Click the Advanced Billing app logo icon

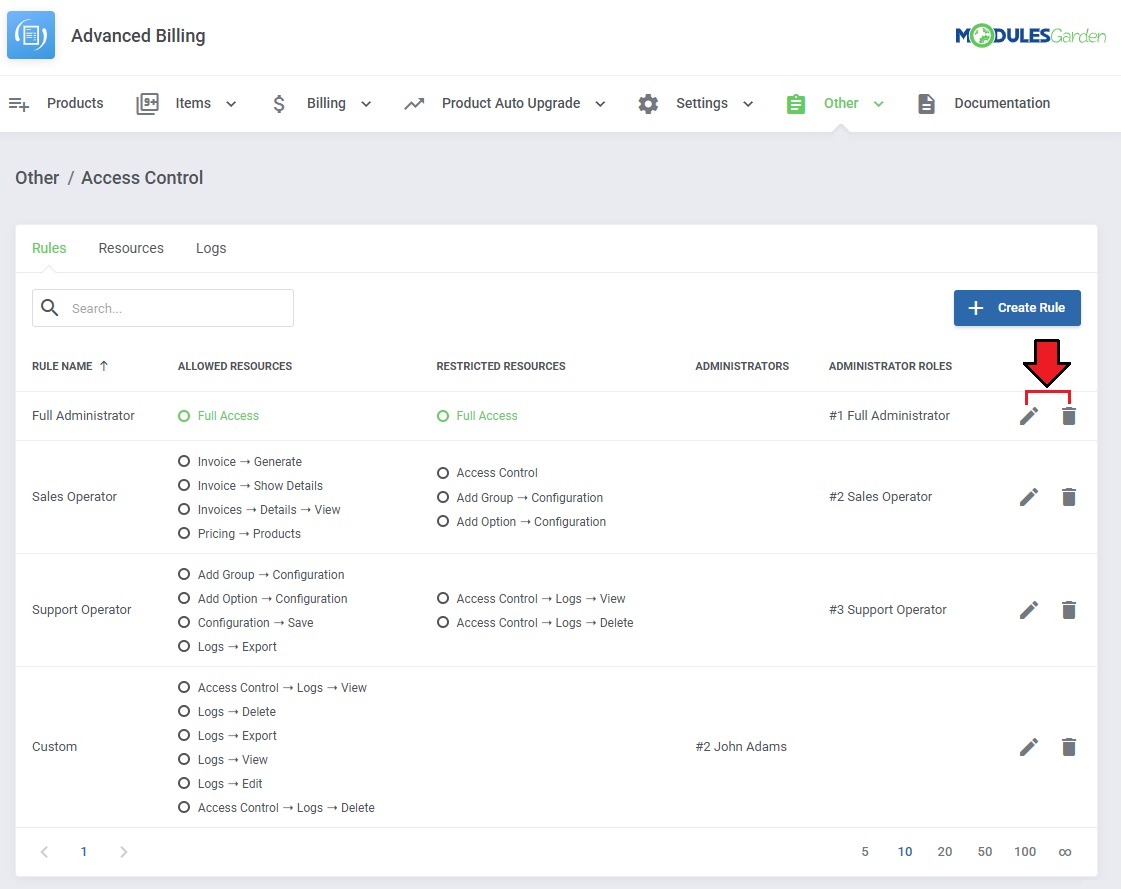(x=31, y=35)
